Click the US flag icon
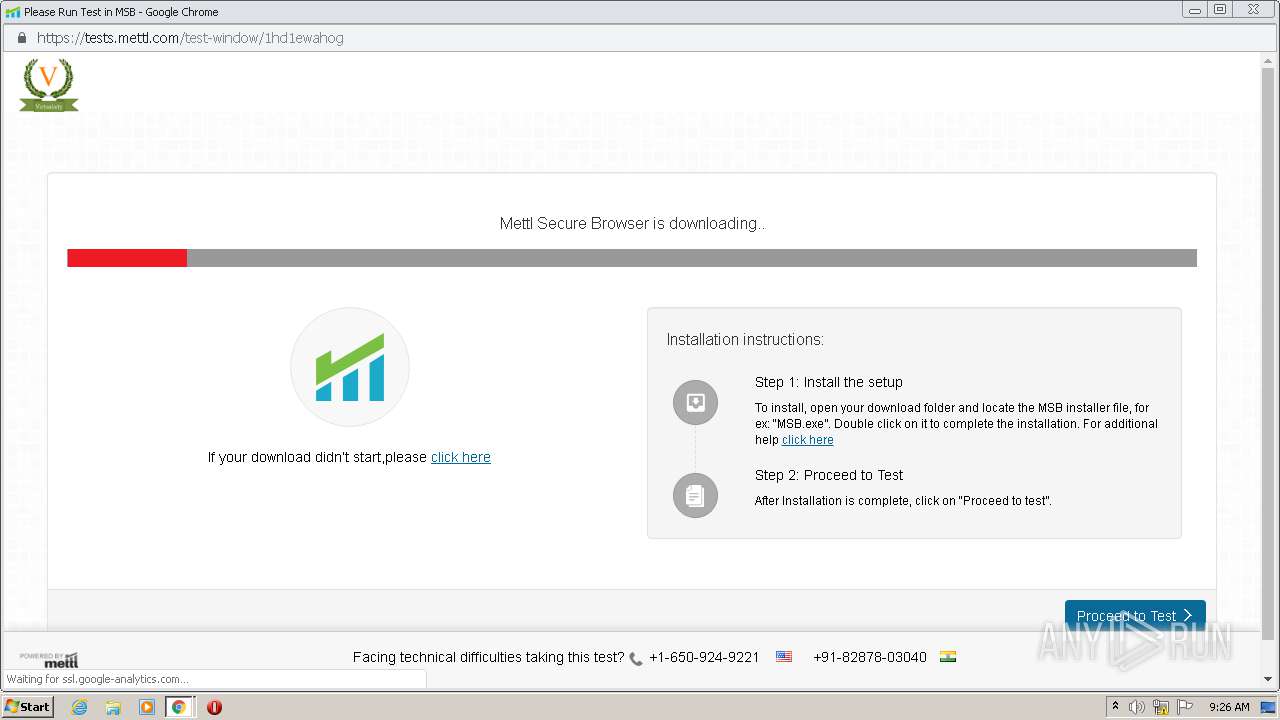 point(784,657)
